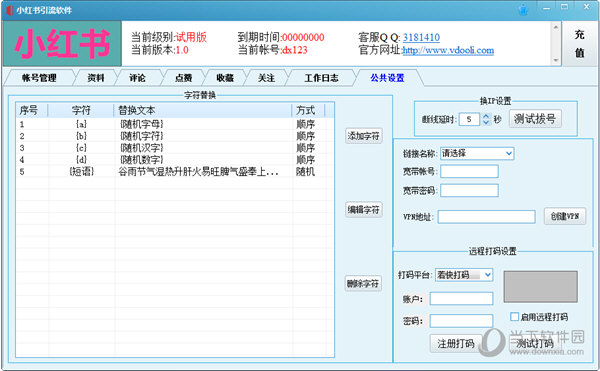Click the 注册打码 button
The width and height of the screenshot is (600, 371).
[456, 343]
